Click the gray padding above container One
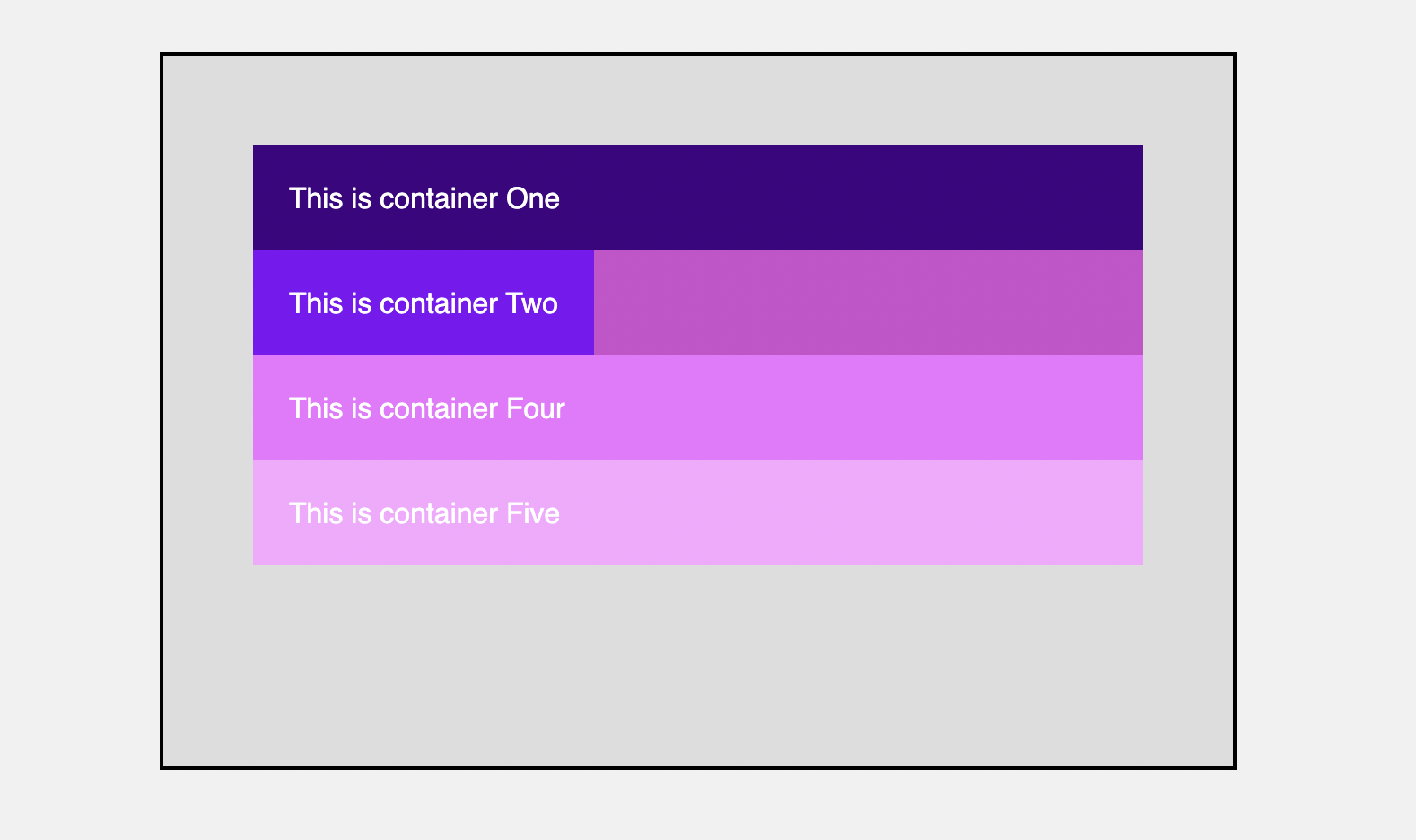Screen dimensions: 1416x840 click(x=698, y=101)
